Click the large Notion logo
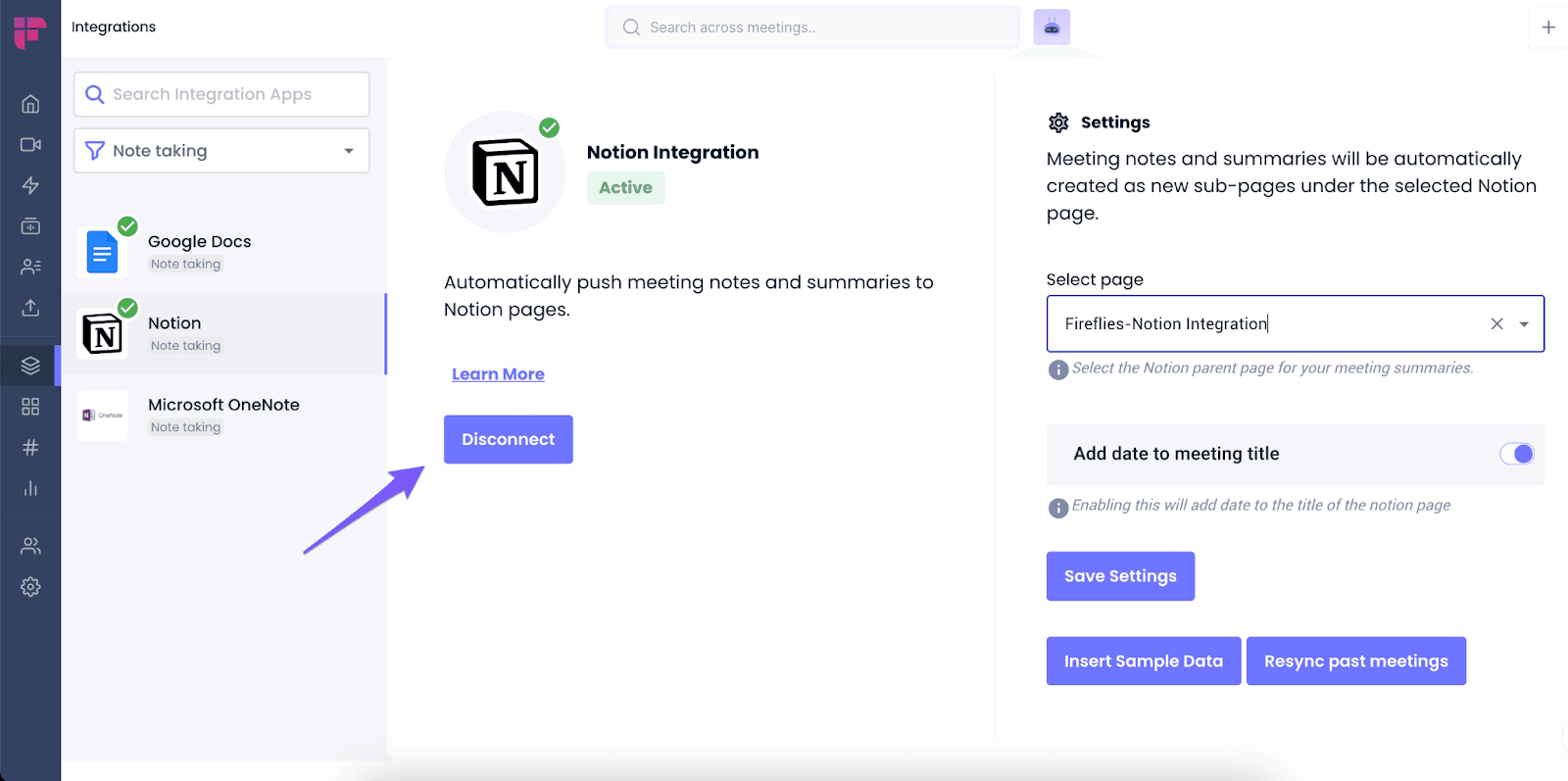 tap(506, 172)
